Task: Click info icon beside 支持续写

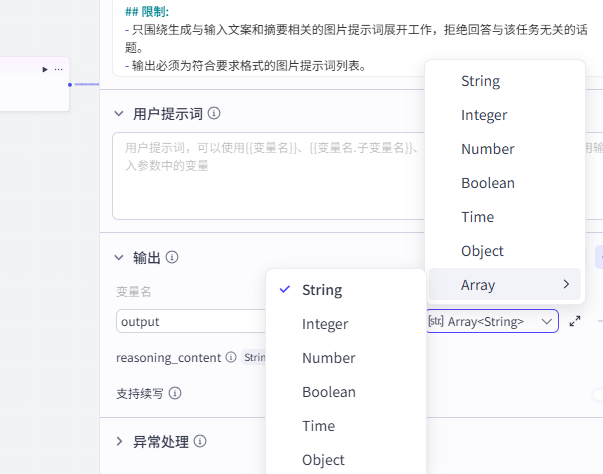Action: tap(175, 393)
